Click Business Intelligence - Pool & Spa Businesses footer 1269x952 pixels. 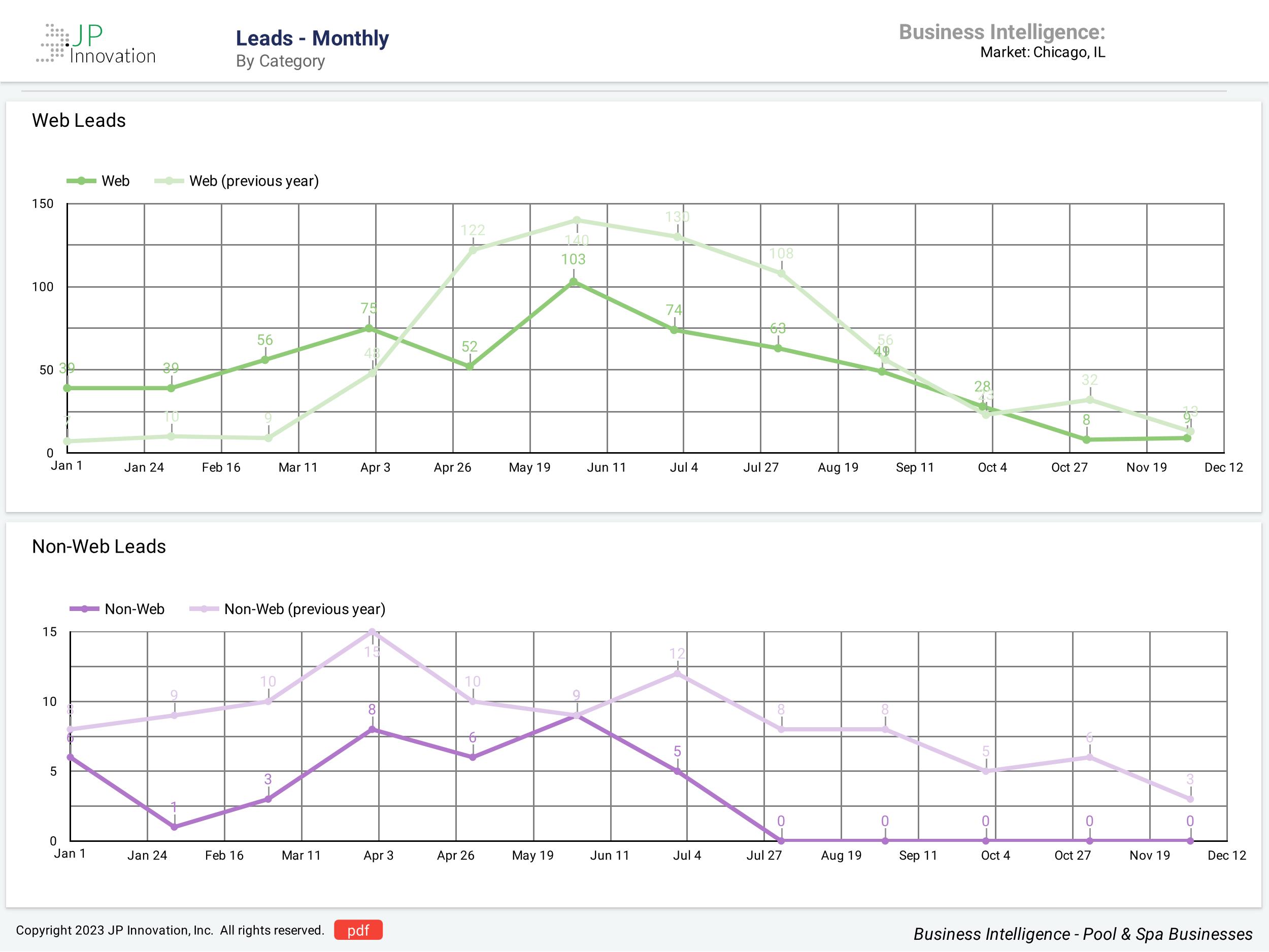click(1083, 934)
